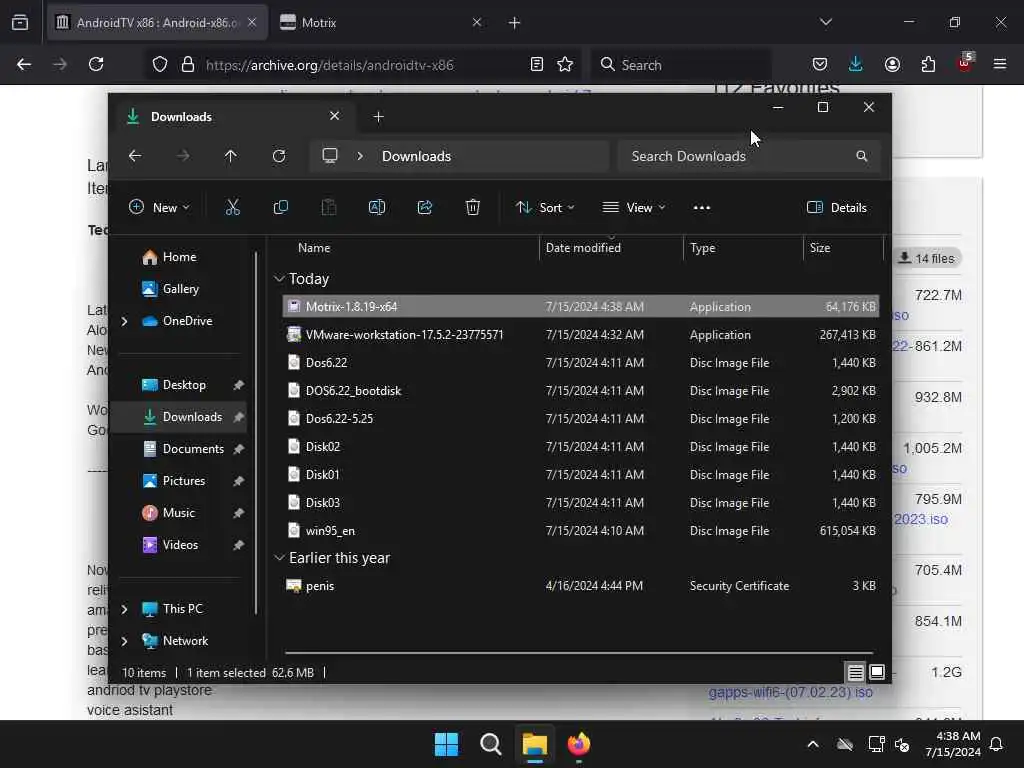The height and width of the screenshot is (768, 1024).
Task: Open Firefox extensions puzzle icon
Action: coord(928,64)
